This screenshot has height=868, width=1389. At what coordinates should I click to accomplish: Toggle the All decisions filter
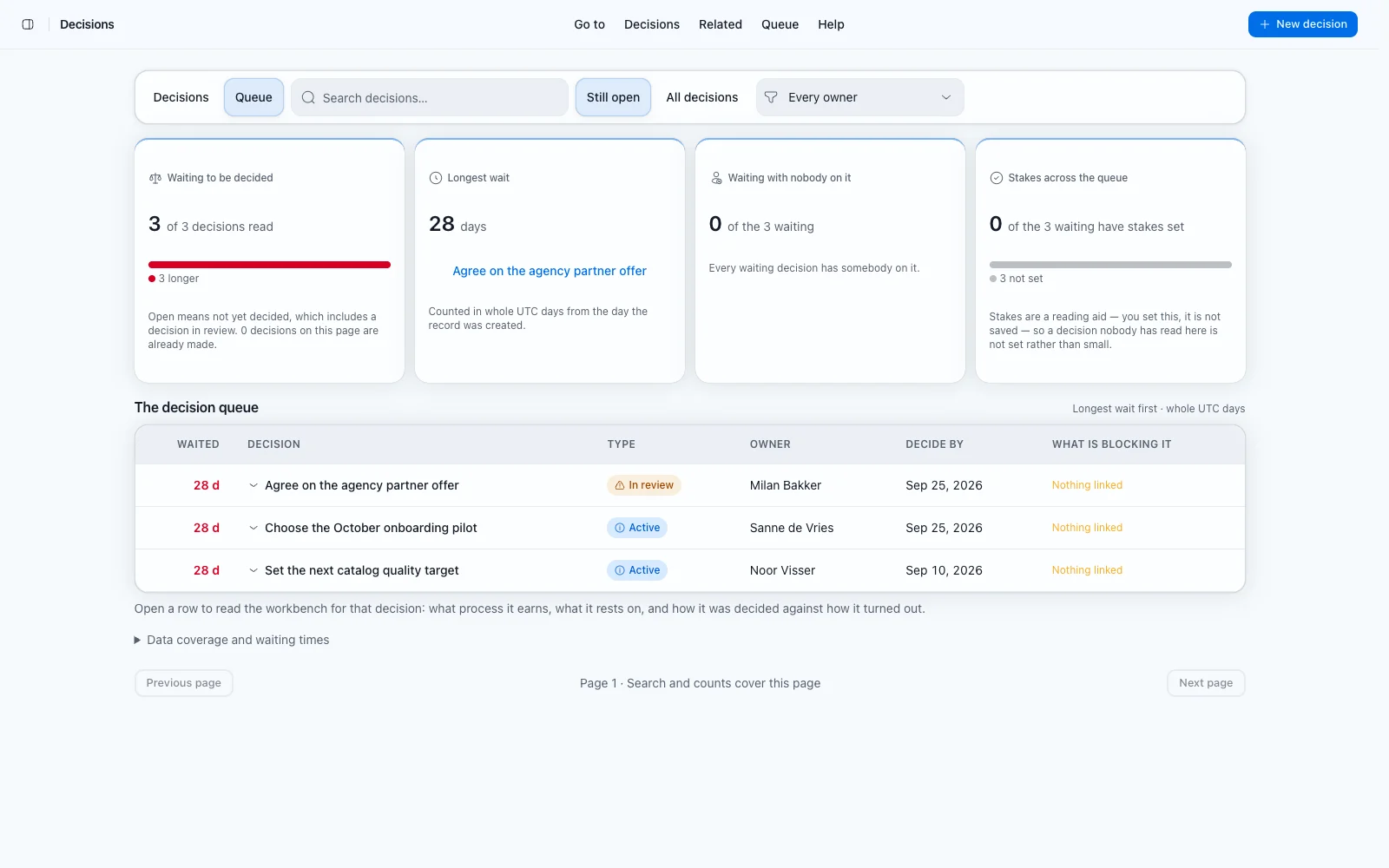click(702, 97)
